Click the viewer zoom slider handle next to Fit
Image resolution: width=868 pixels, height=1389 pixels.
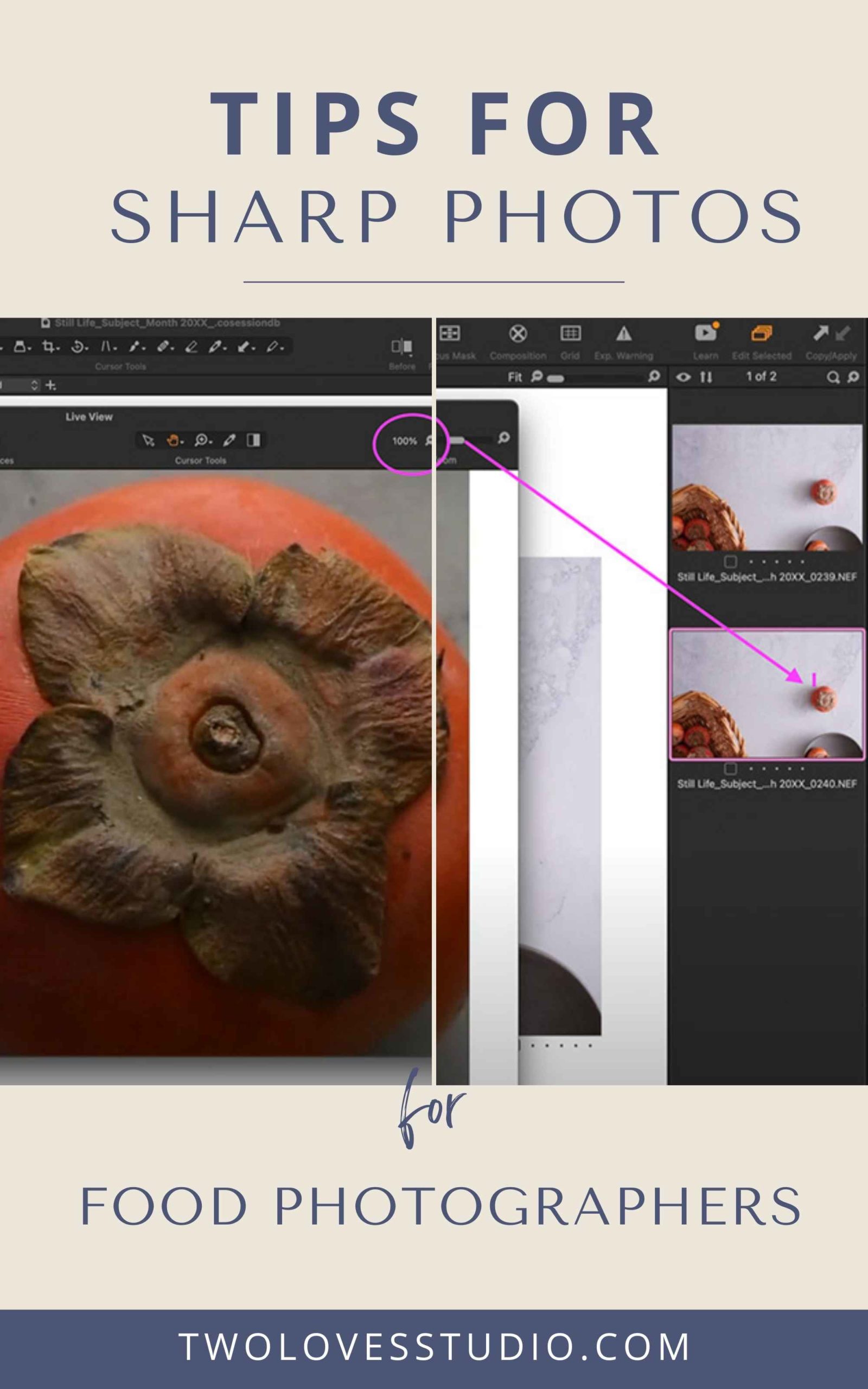(556, 378)
